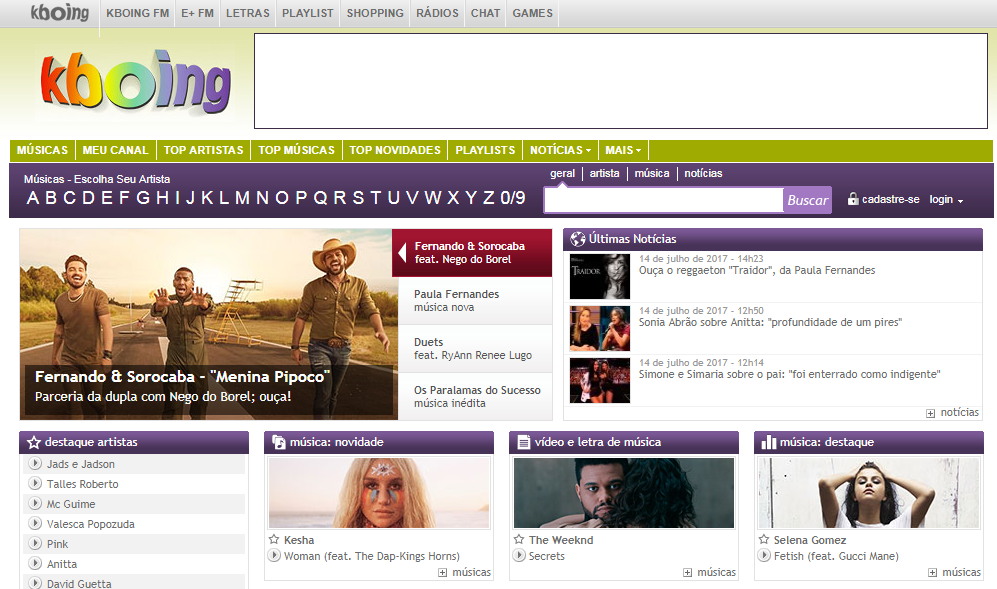The height and width of the screenshot is (589, 997).
Task: Browse artists starting with letter A
Action: (32, 198)
